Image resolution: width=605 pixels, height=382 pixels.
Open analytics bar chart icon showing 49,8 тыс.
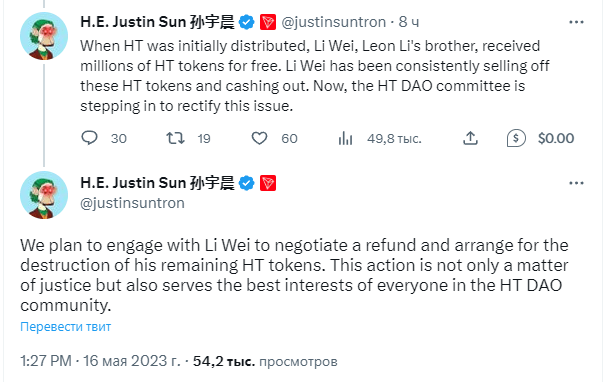tap(345, 138)
